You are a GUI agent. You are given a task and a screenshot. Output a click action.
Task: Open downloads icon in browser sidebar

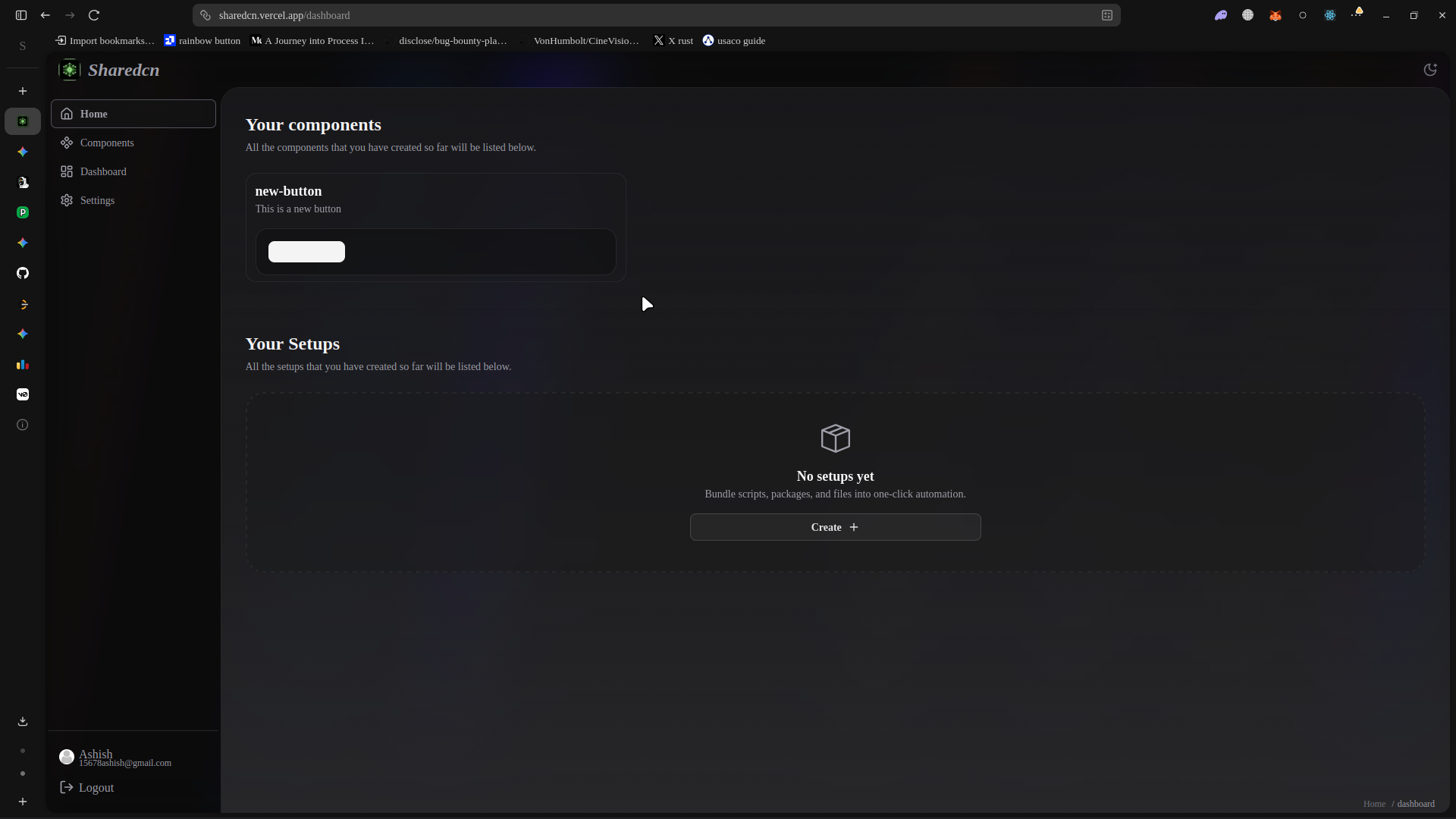click(23, 721)
